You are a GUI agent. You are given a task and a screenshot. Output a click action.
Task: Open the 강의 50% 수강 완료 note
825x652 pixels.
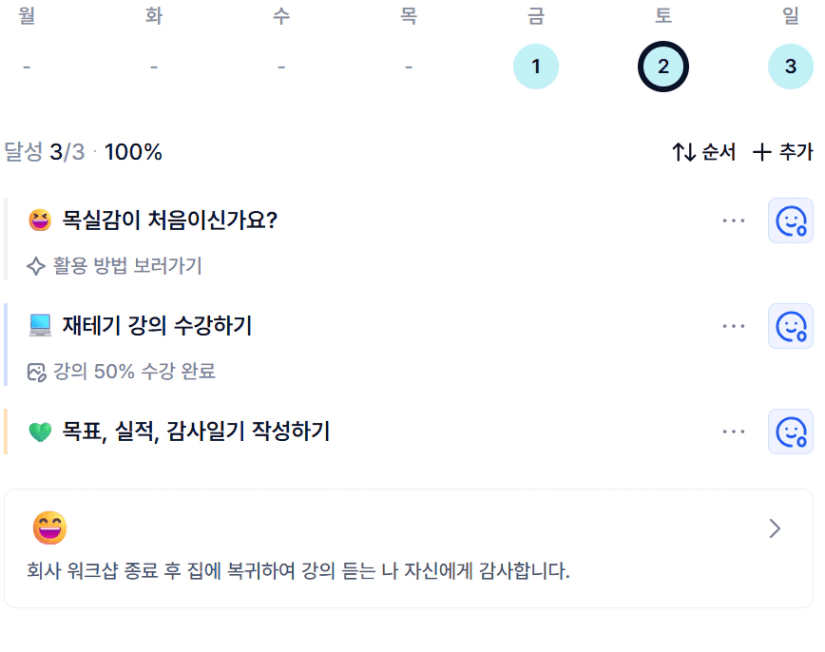pyautogui.click(x=134, y=372)
